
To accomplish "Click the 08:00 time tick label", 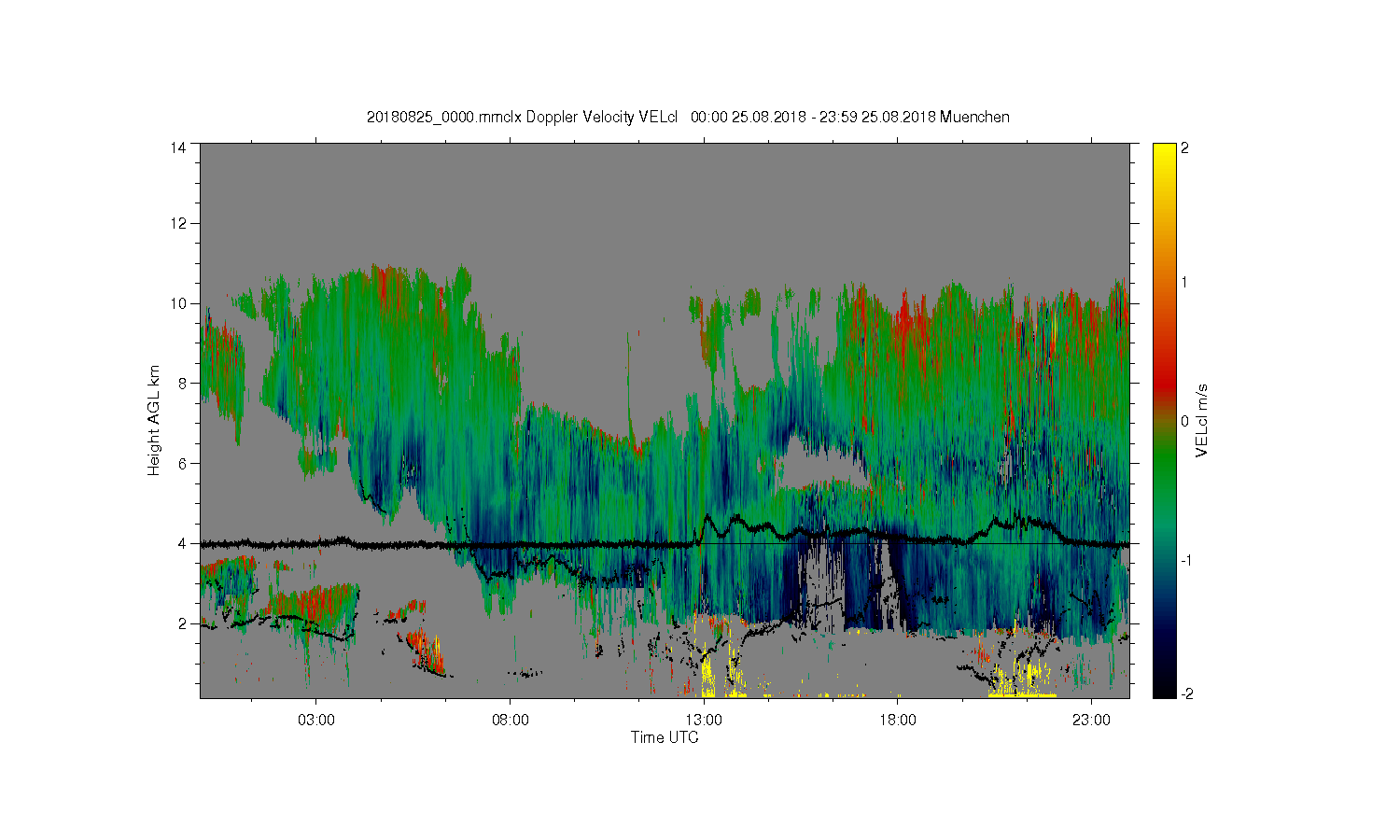I will point(511,721).
